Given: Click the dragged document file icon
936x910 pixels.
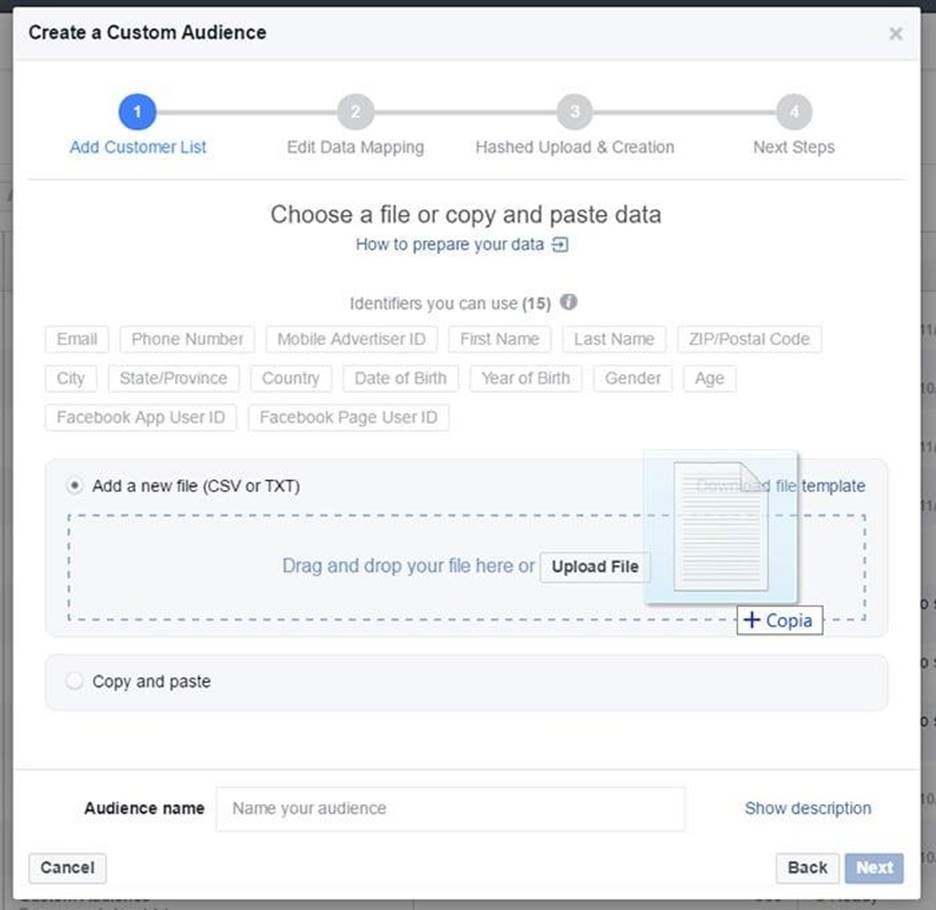Looking at the screenshot, I should 720,526.
